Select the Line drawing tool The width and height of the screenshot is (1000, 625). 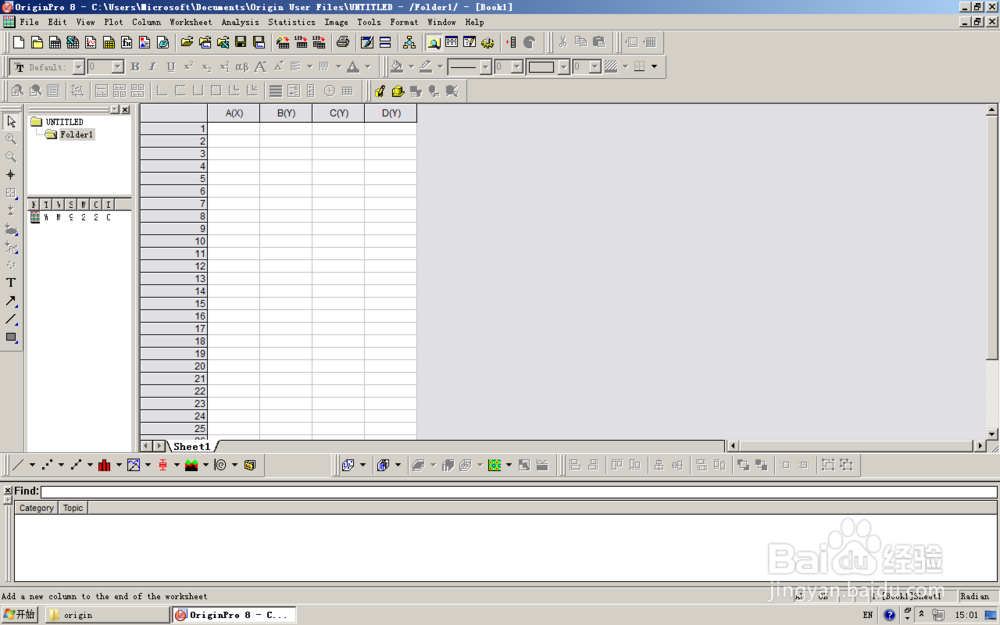[11, 319]
